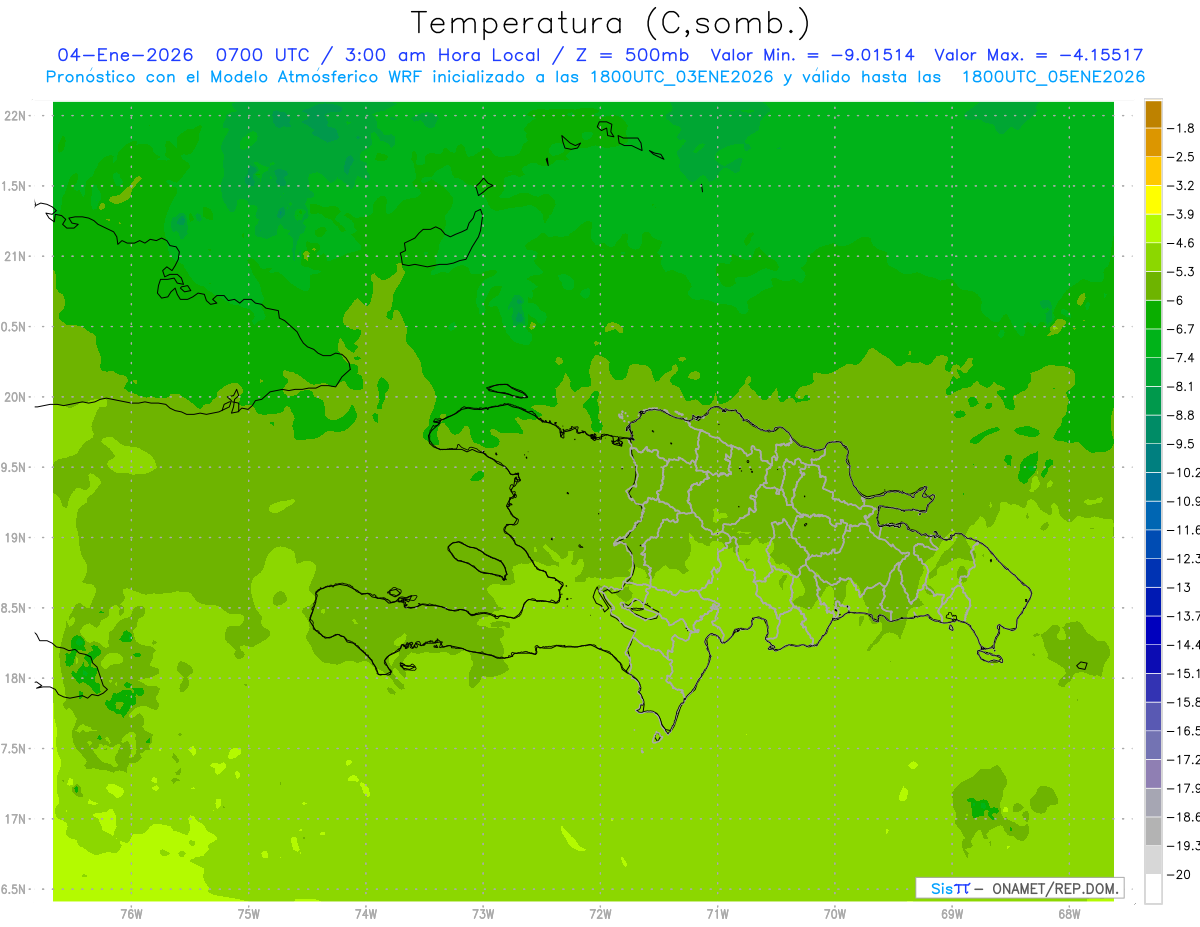
Task: Pick the lime swatch between -3.9 and -4.6
Action: click(1153, 229)
